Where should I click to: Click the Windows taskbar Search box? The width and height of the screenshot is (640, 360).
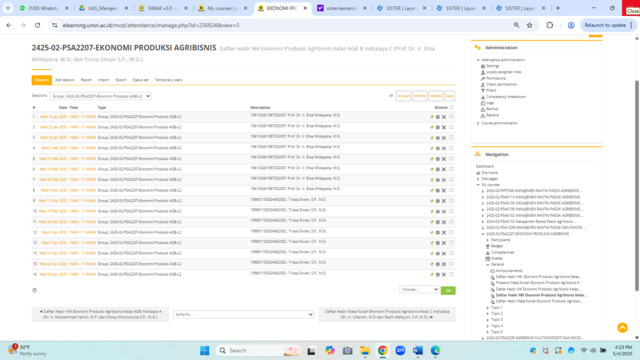(x=257, y=350)
